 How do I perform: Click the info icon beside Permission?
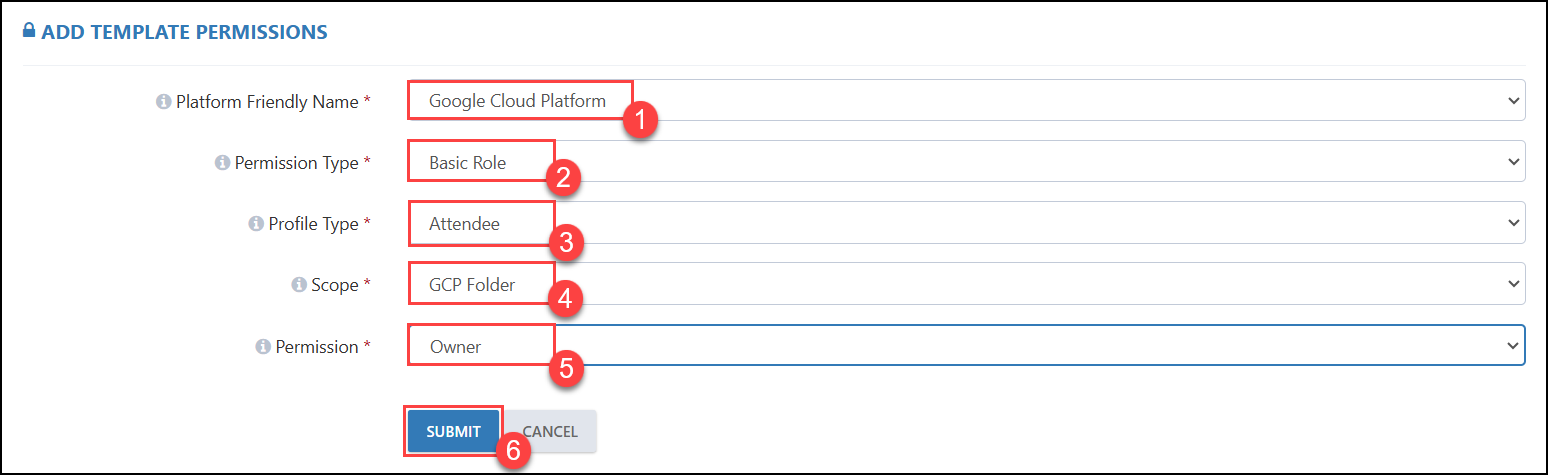pos(263,346)
